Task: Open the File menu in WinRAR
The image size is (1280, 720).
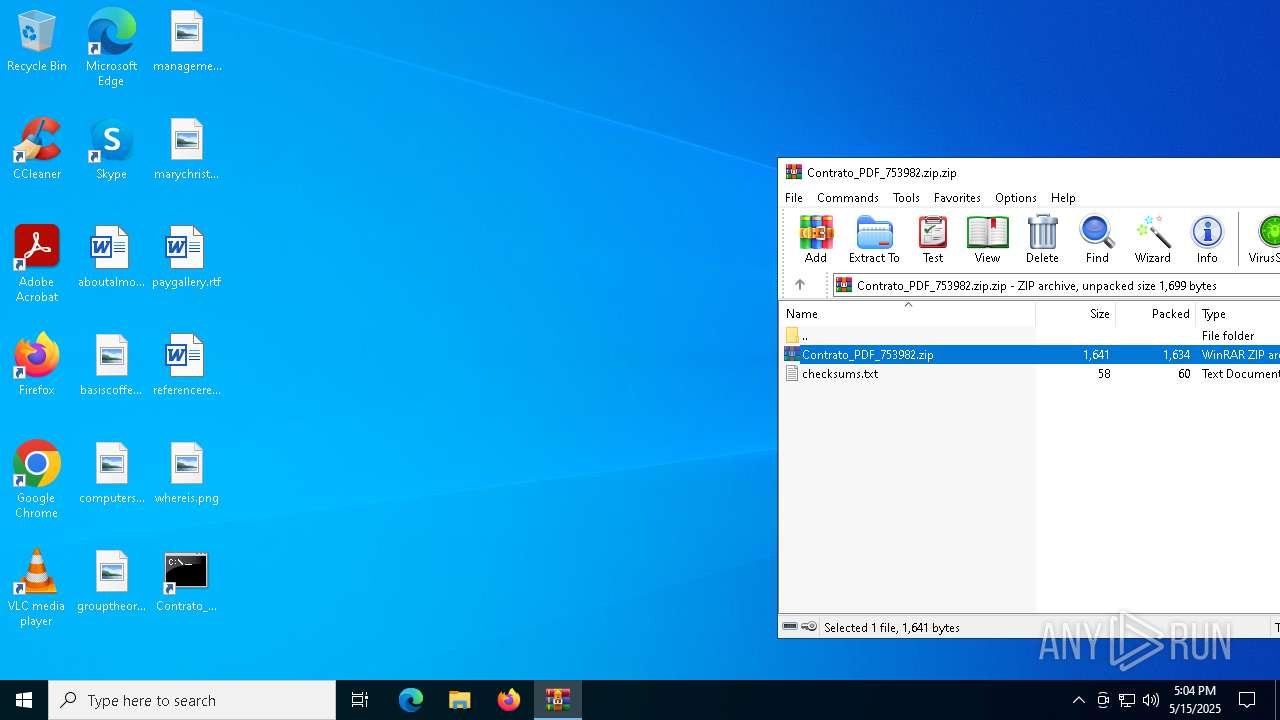Action: 794,198
